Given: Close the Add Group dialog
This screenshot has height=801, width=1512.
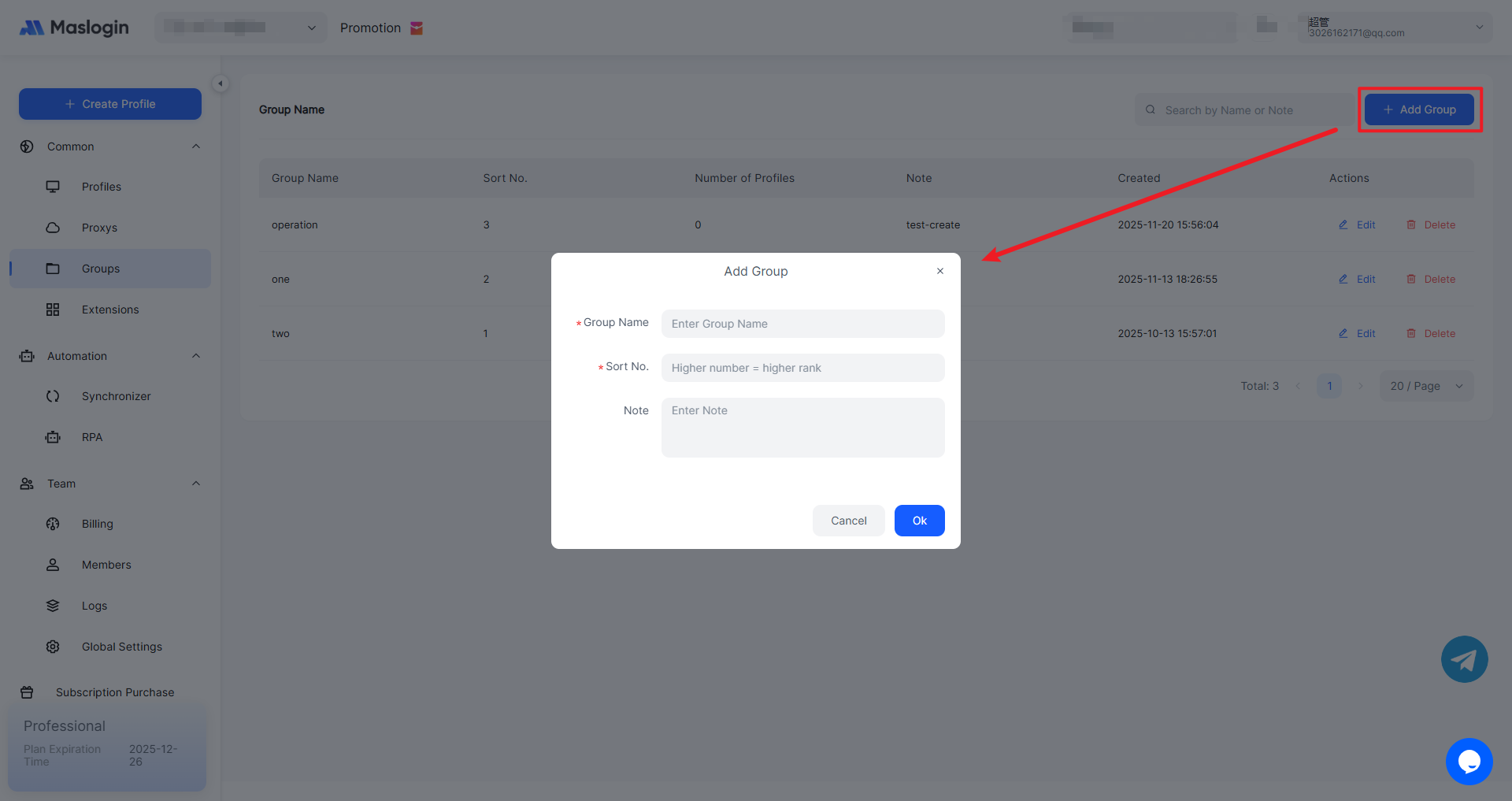Looking at the screenshot, I should pyautogui.click(x=939, y=271).
